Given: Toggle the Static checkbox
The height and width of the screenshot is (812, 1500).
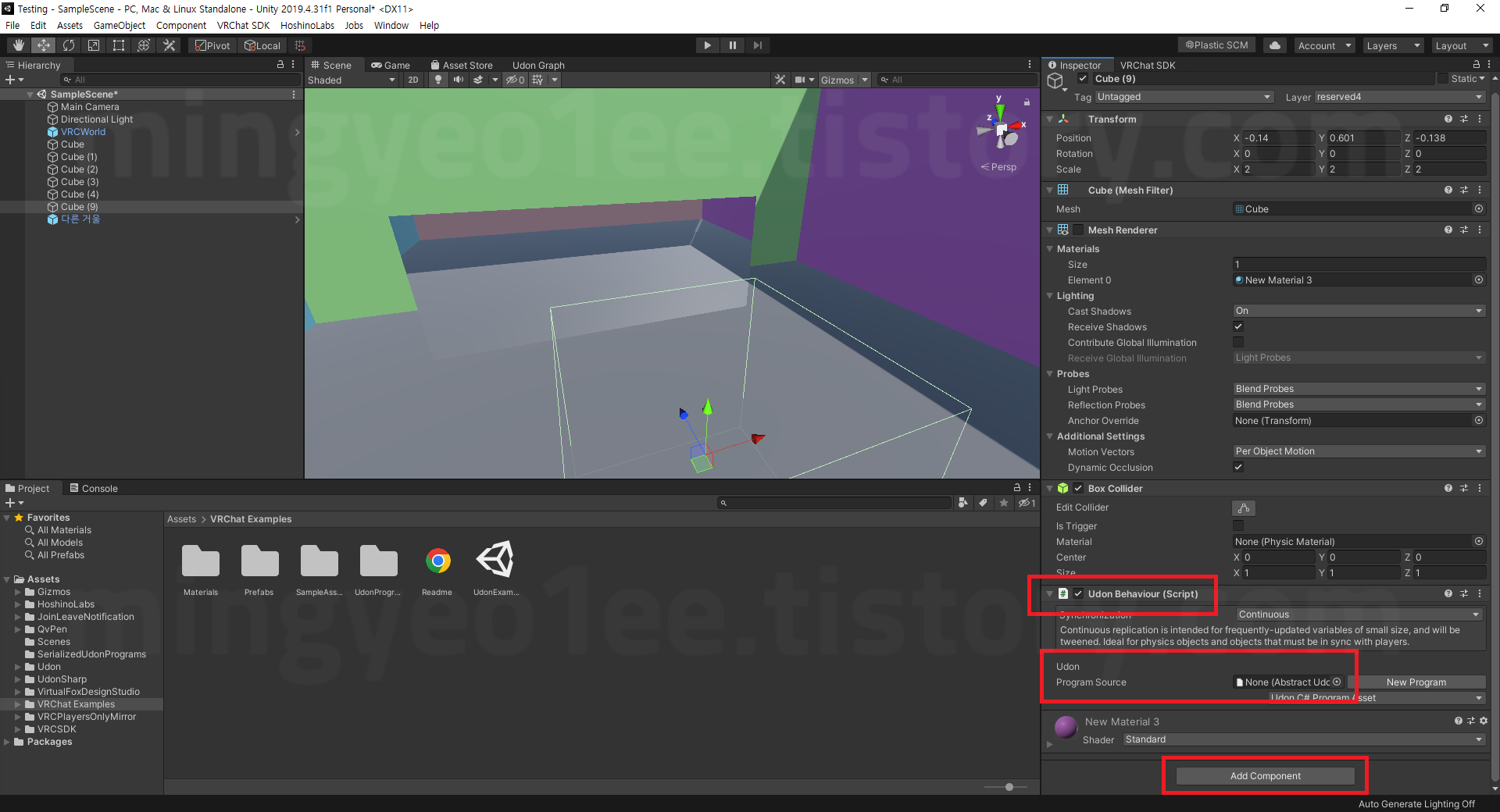Looking at the screenshot, I should click(x=1443, y=79).
